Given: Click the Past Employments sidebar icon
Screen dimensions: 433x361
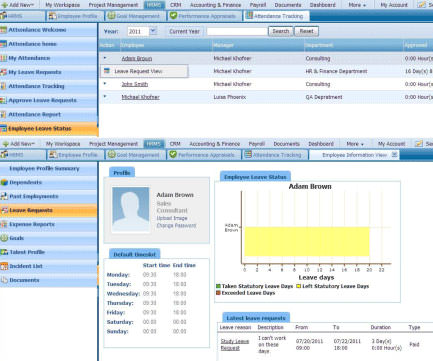Looking at the screenshot, I should click(x=4, y=196).
